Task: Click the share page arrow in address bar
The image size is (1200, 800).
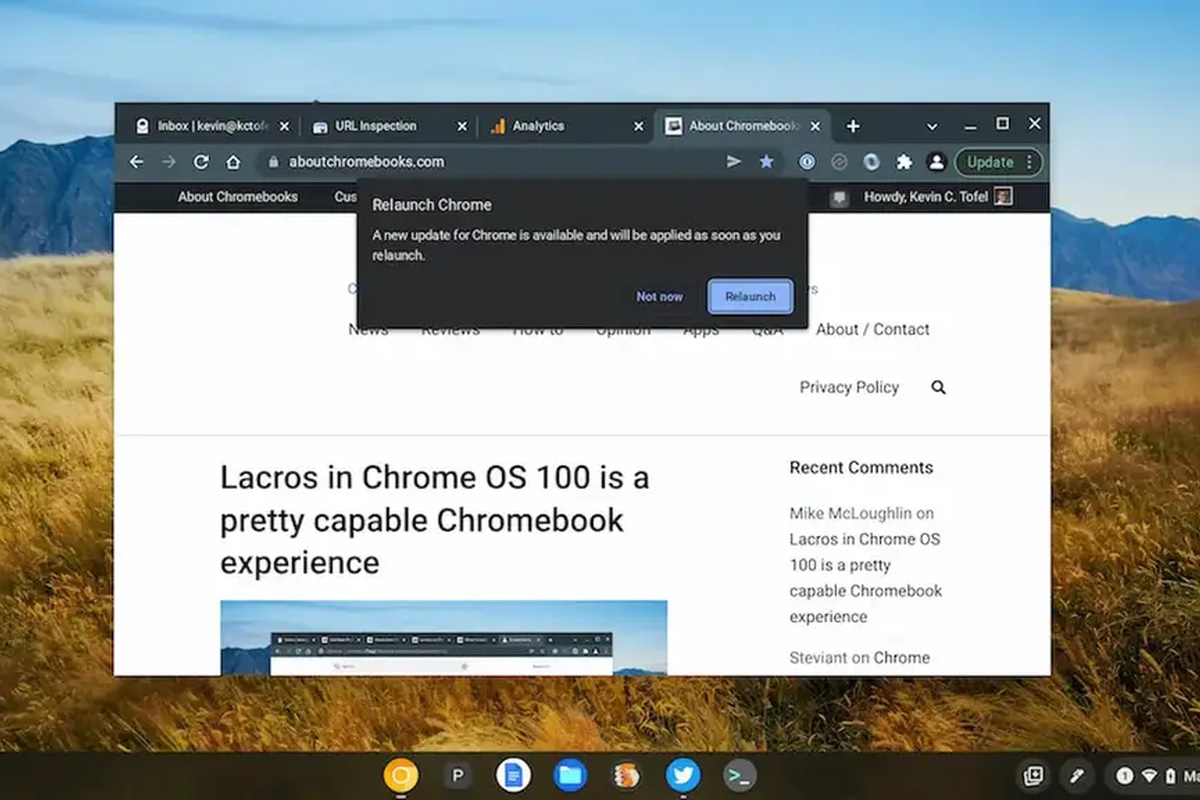Action: [x=734, y=161]
